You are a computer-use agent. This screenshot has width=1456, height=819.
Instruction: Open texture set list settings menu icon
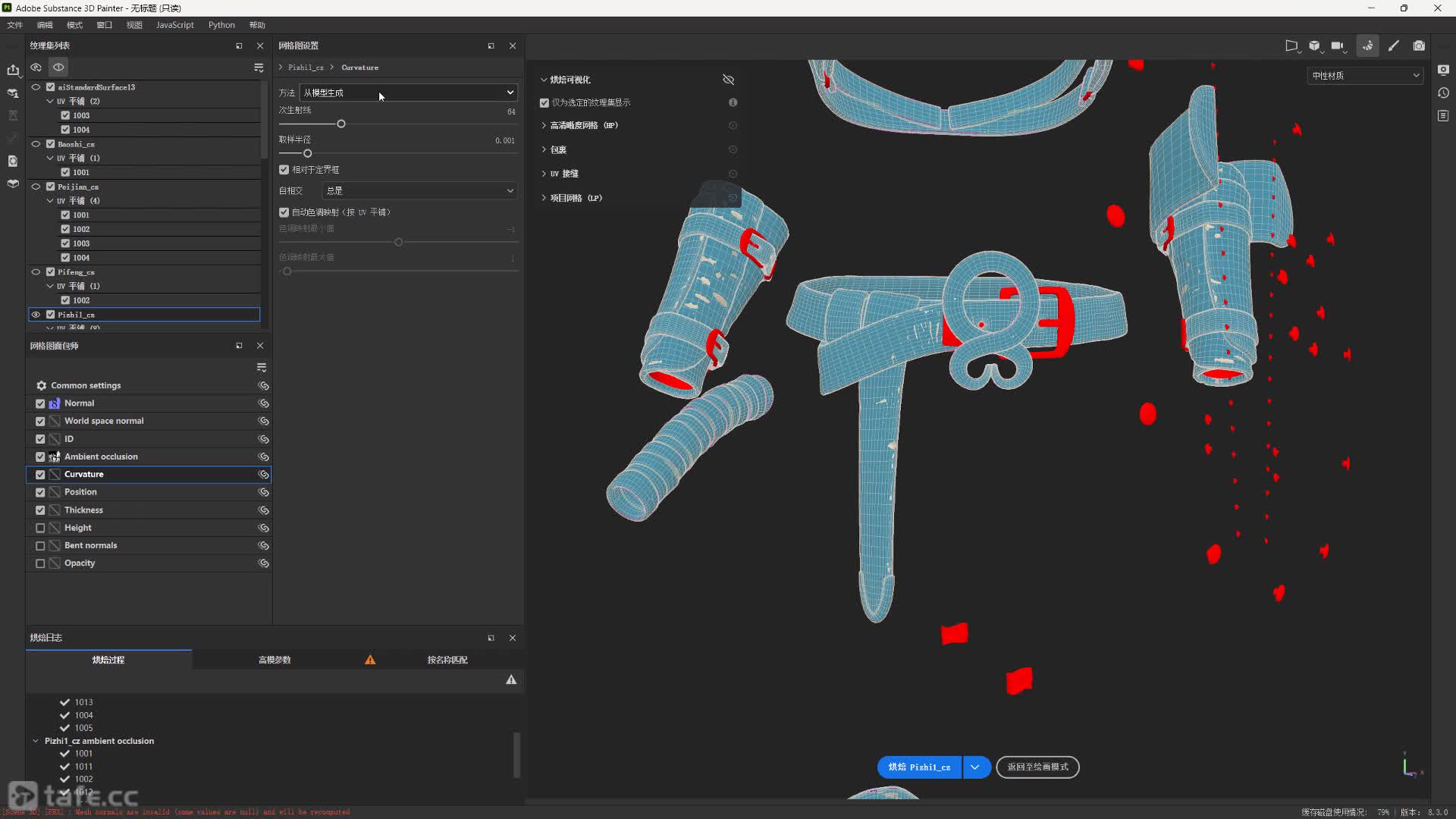[x=259, y=67]
